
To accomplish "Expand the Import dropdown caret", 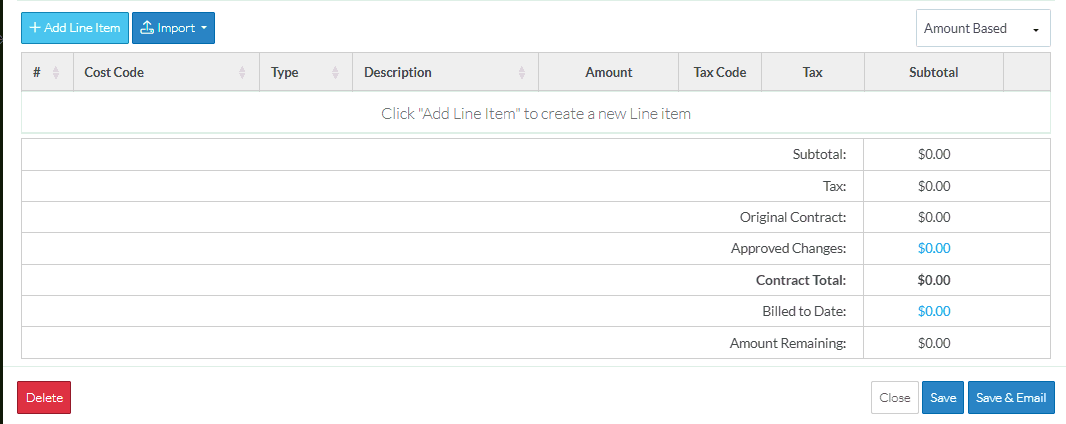I will pyautogui.click(x=203, y=28).
